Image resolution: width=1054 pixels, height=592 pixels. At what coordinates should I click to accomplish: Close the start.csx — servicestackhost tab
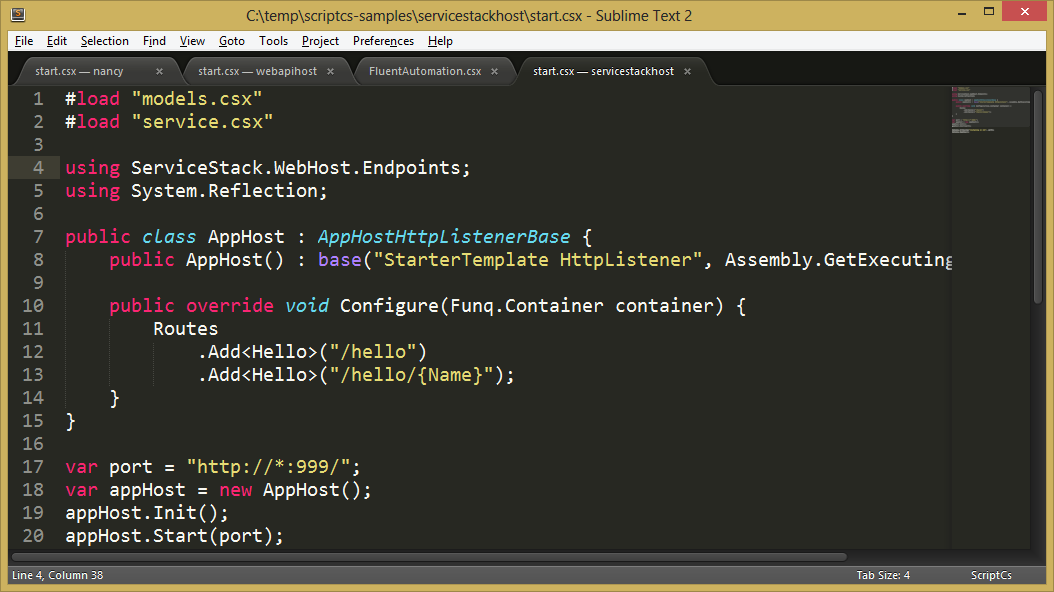[687, 71]
